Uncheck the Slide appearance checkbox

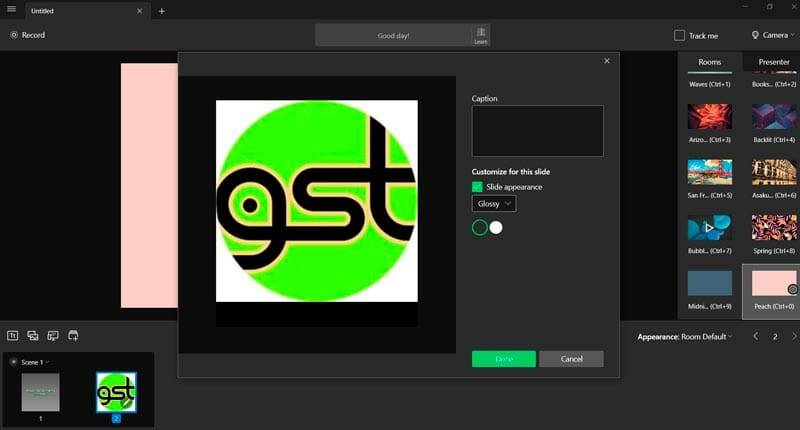478,187
